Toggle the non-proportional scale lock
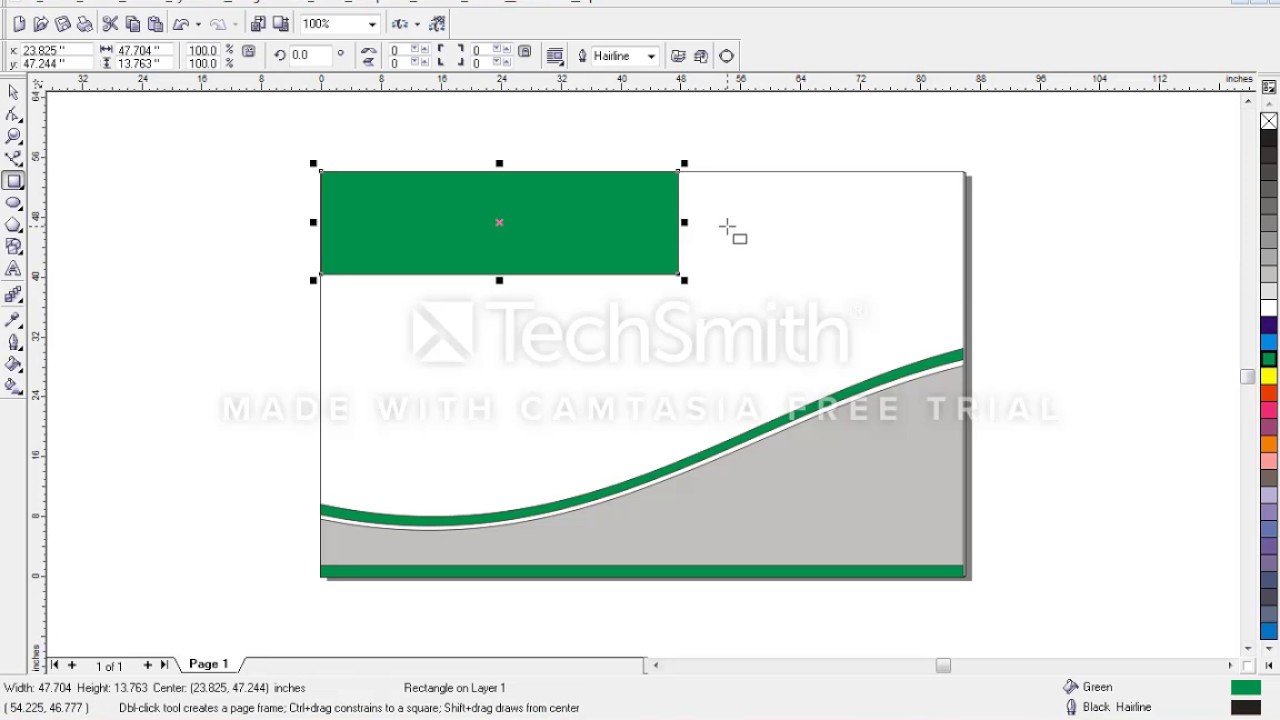Viewport: 1280px width, 720px height. point(249,51)
